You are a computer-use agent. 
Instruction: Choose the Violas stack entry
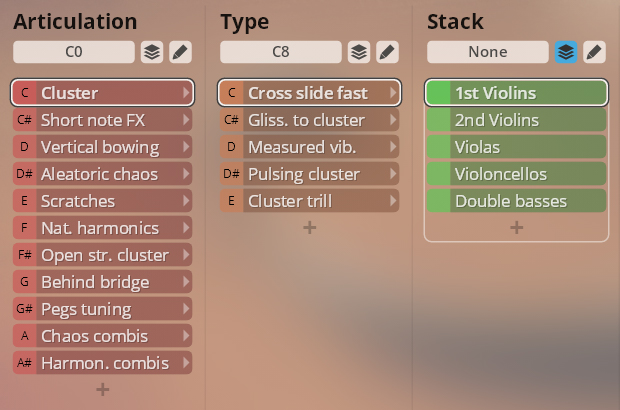pyautogui.click(x=516, y=147)
